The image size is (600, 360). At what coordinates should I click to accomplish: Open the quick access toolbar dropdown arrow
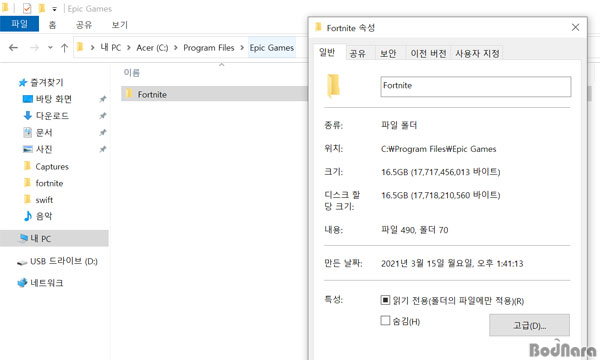(x=54, y=9)
